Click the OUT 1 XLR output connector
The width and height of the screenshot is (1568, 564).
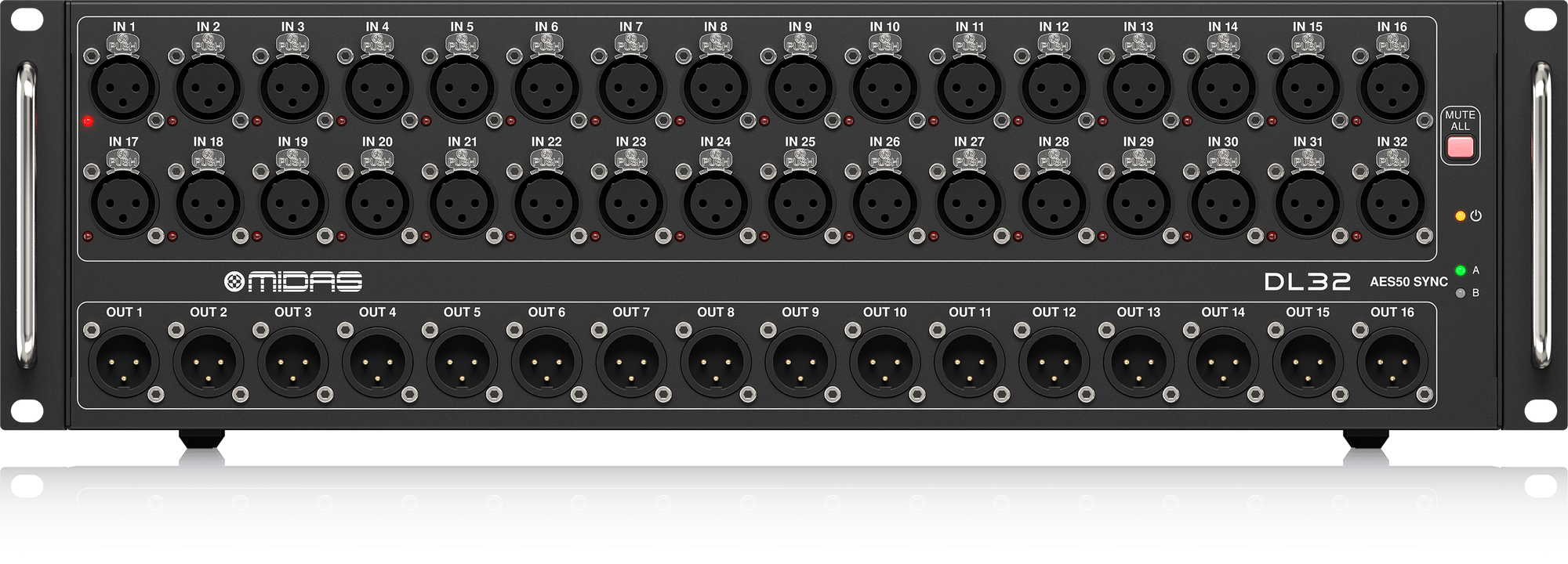pos(124,363)
